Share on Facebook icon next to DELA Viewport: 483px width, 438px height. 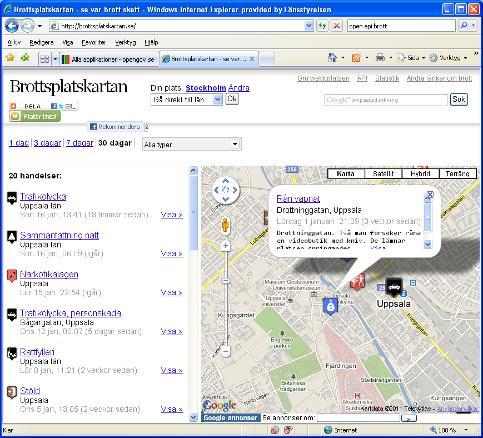coord(54,106)
